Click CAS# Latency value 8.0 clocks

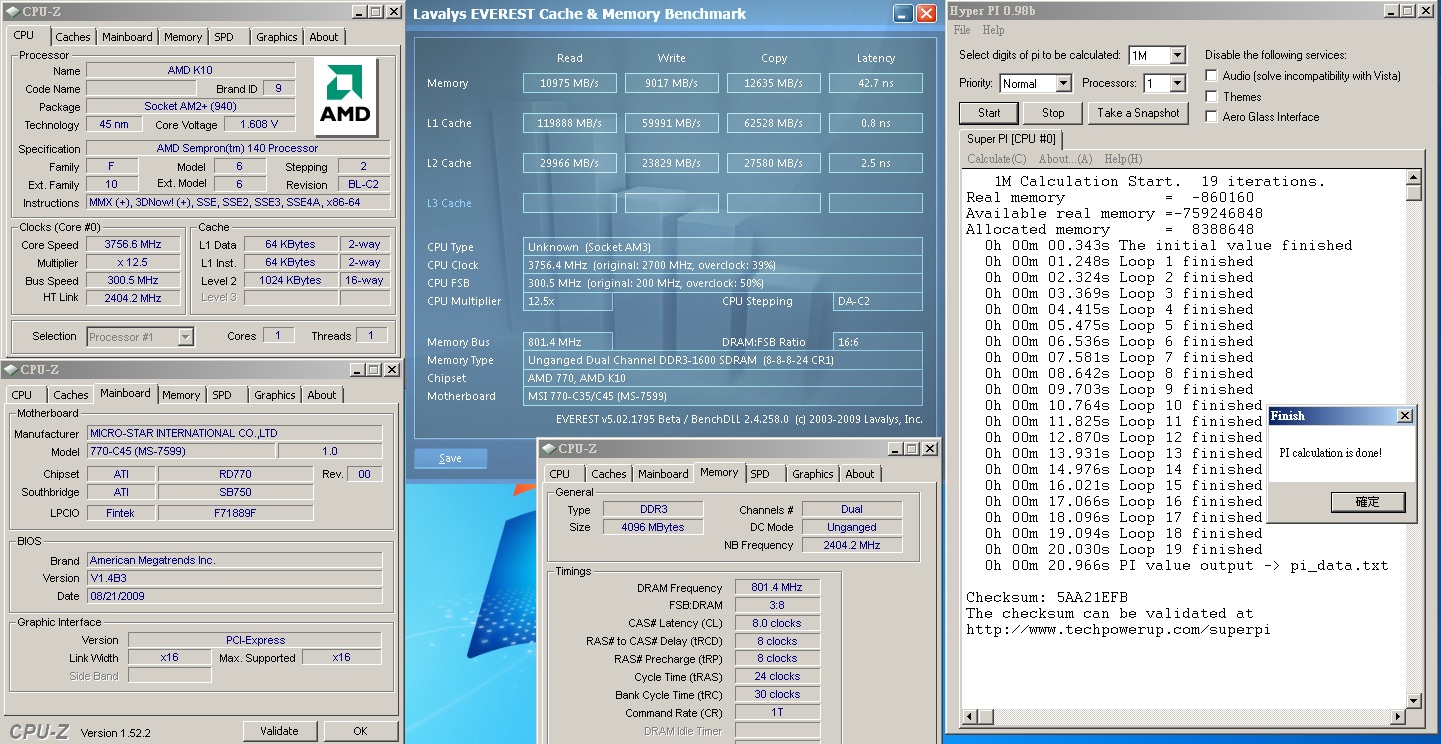[777, 623]
